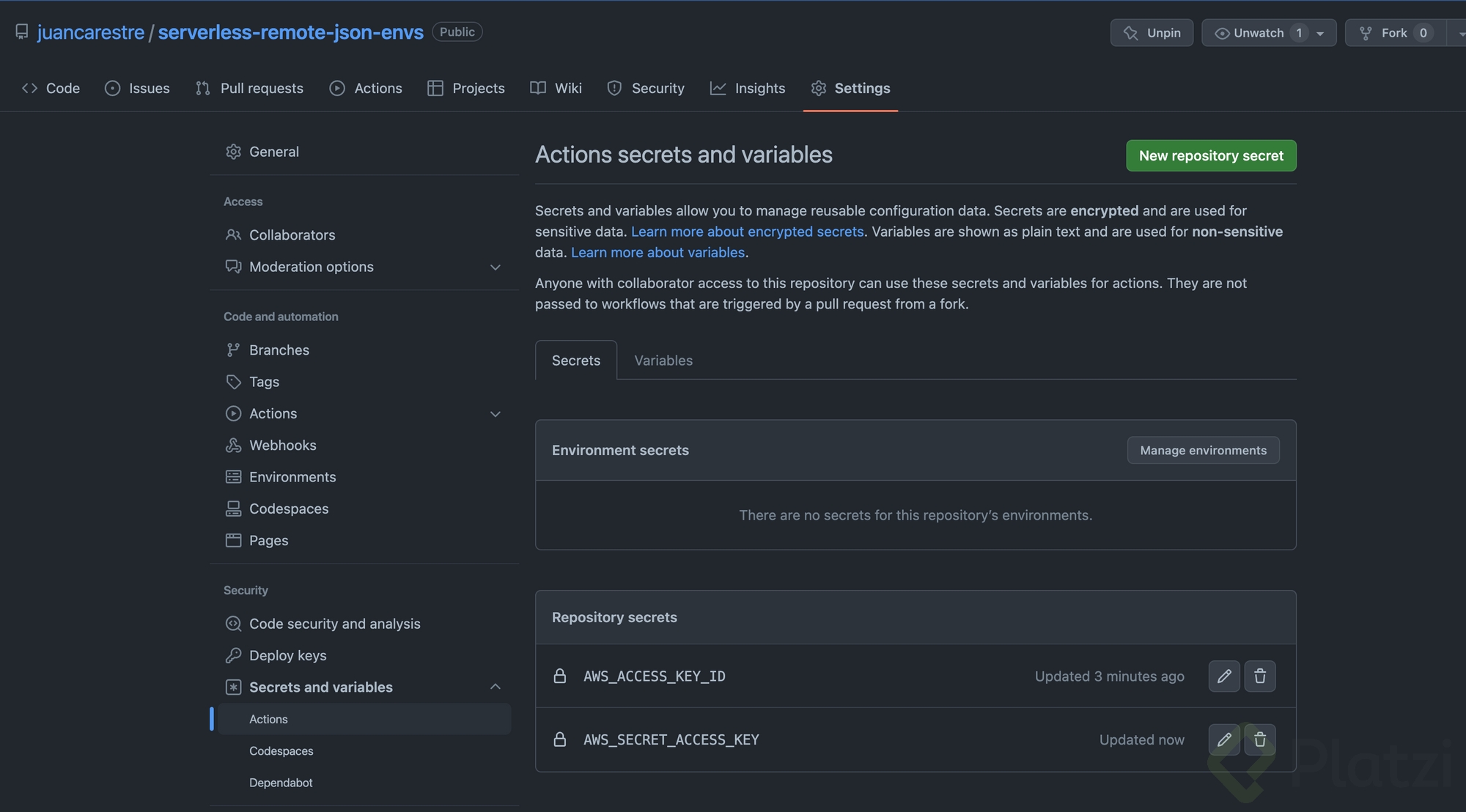This screenshot has width=1466, height=812.
Task: Click the General gear icon in sidebar
Action: 233,152
